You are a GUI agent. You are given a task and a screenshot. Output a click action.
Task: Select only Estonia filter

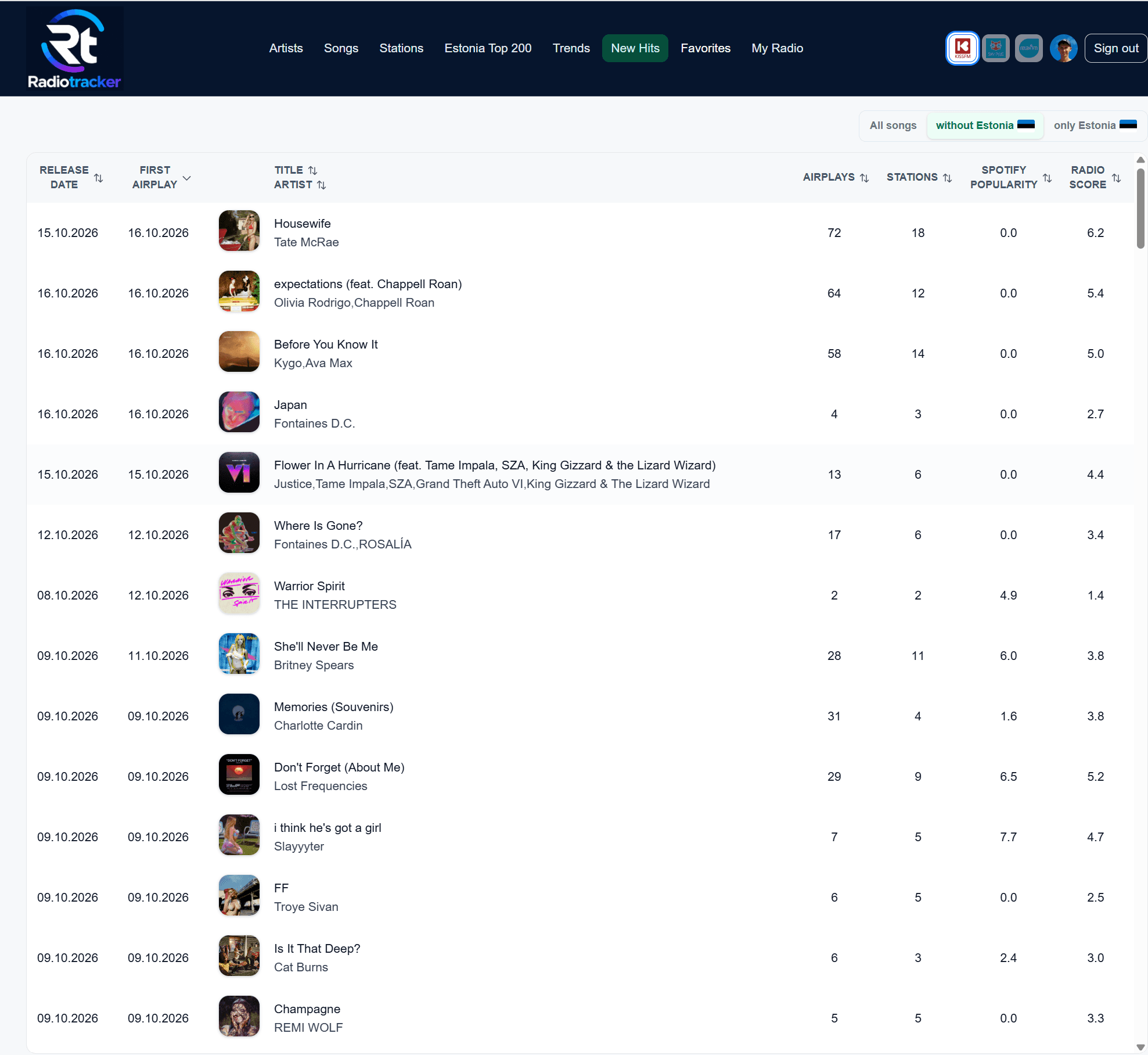(x=1095, y=125)
